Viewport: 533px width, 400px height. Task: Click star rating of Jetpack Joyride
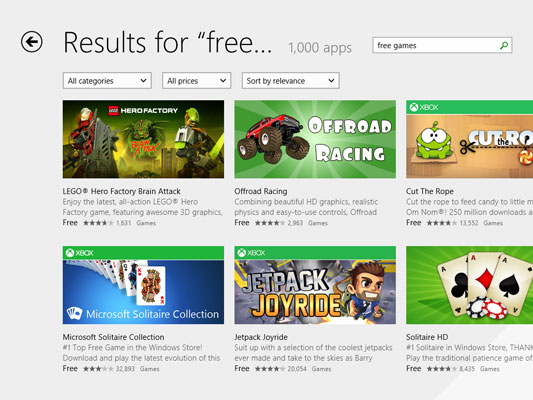270,369
